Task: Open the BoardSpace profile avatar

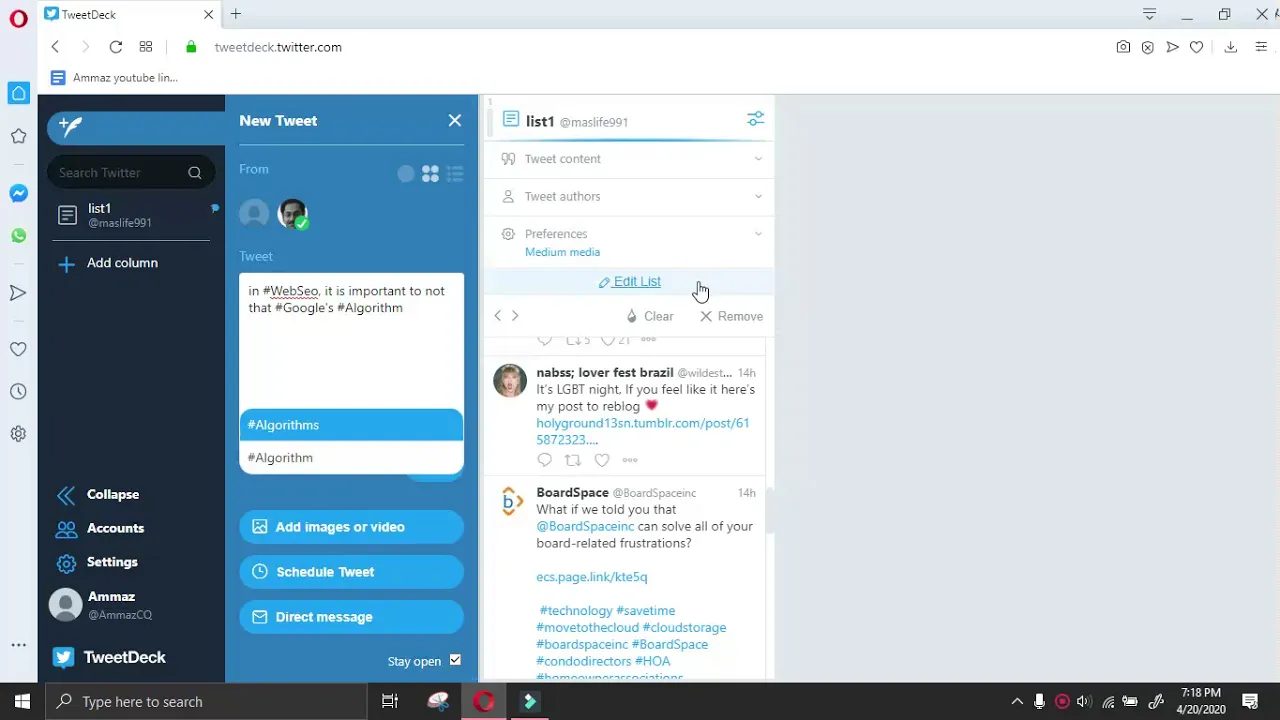Action: (x=511, y=501)
